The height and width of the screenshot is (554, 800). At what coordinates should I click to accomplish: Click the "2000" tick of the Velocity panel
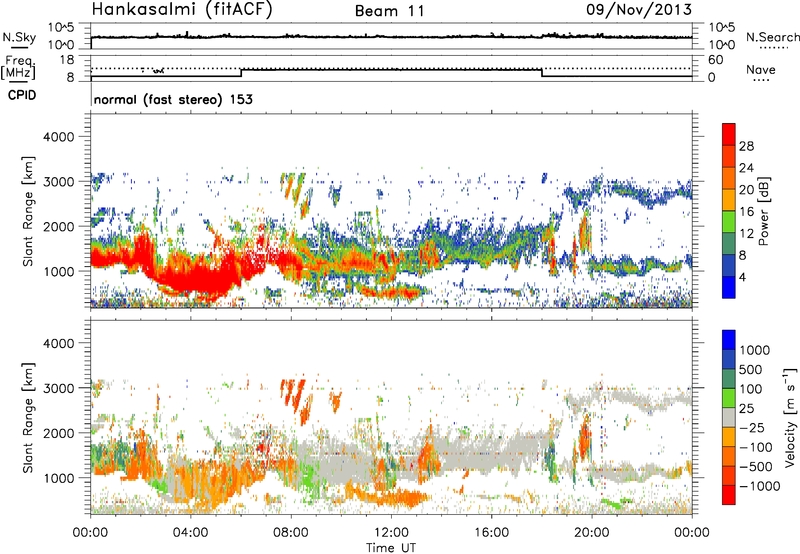[58, 433]
